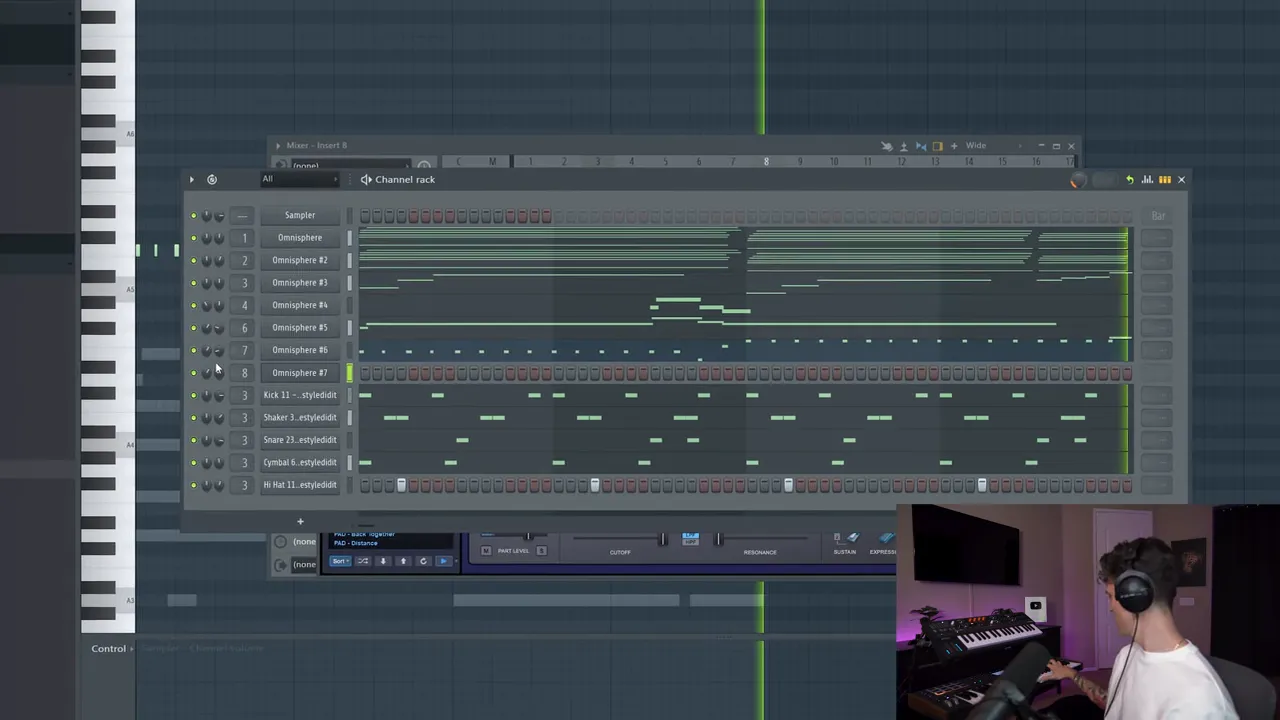
Task: Click the first step of Sampler row
Action: pos(365,216)
